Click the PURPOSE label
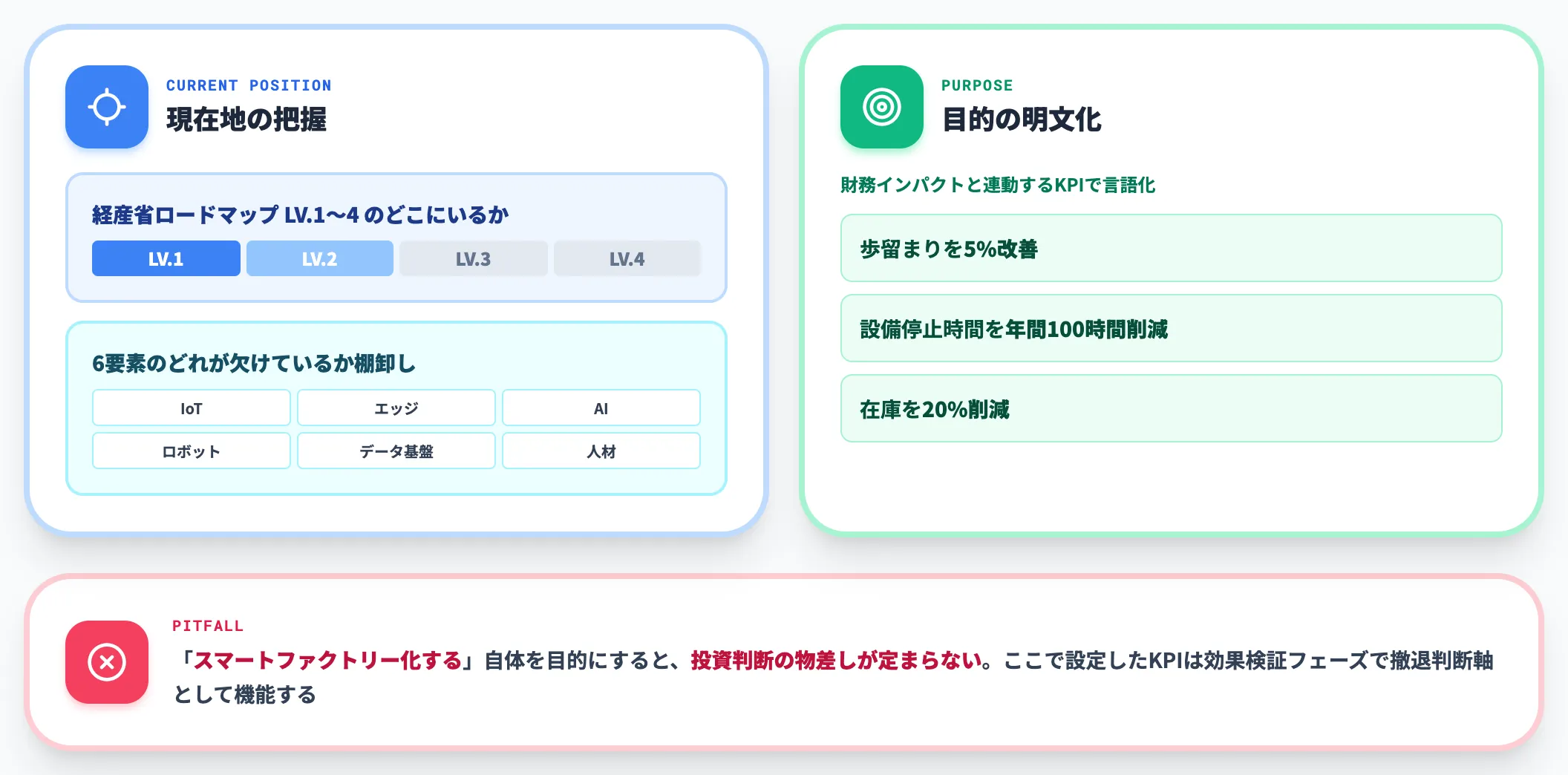The image size is (1568, 775). click(977, 85)
